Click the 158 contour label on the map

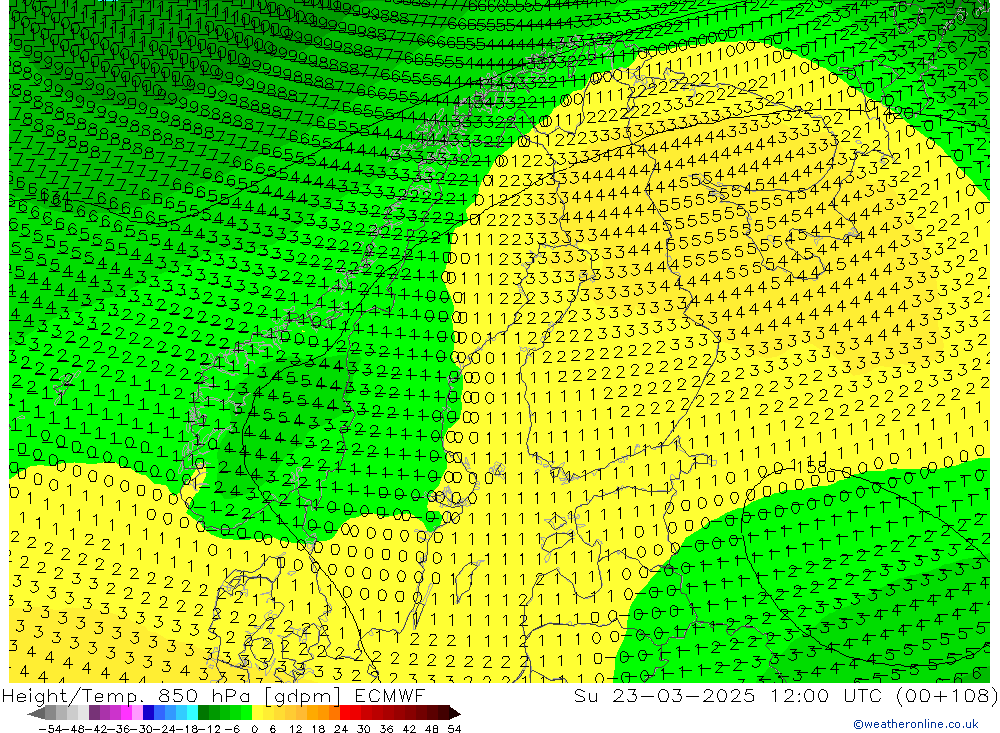point(812,466)
